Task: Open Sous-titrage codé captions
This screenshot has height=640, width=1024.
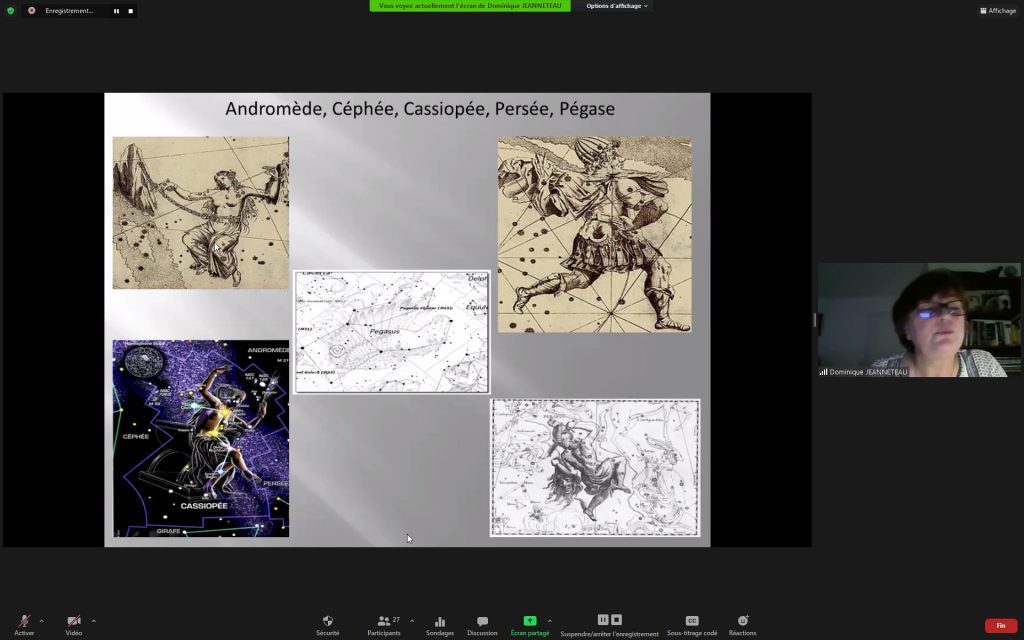Action: pos(692,625)
